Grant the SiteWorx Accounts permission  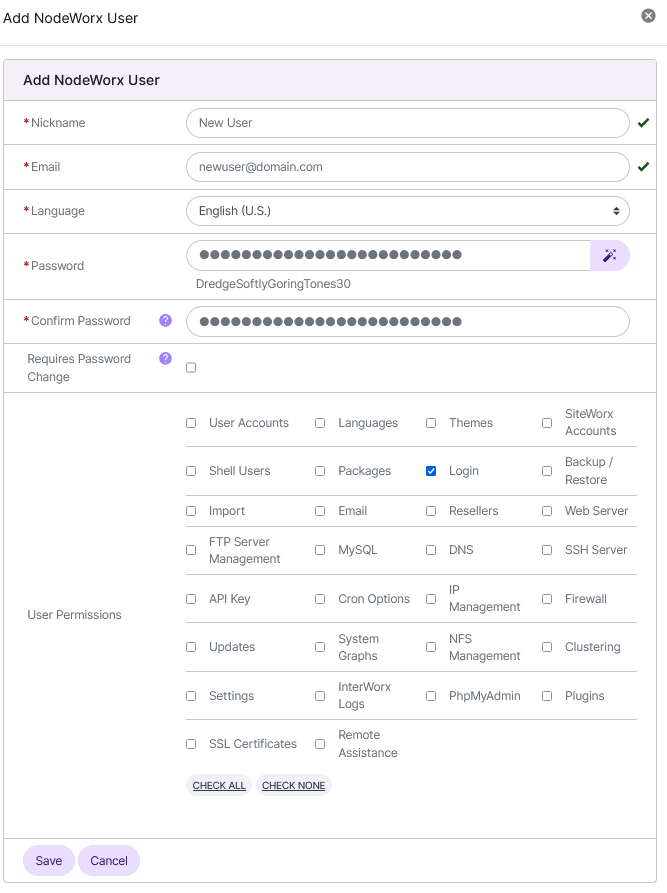point(547,422)
